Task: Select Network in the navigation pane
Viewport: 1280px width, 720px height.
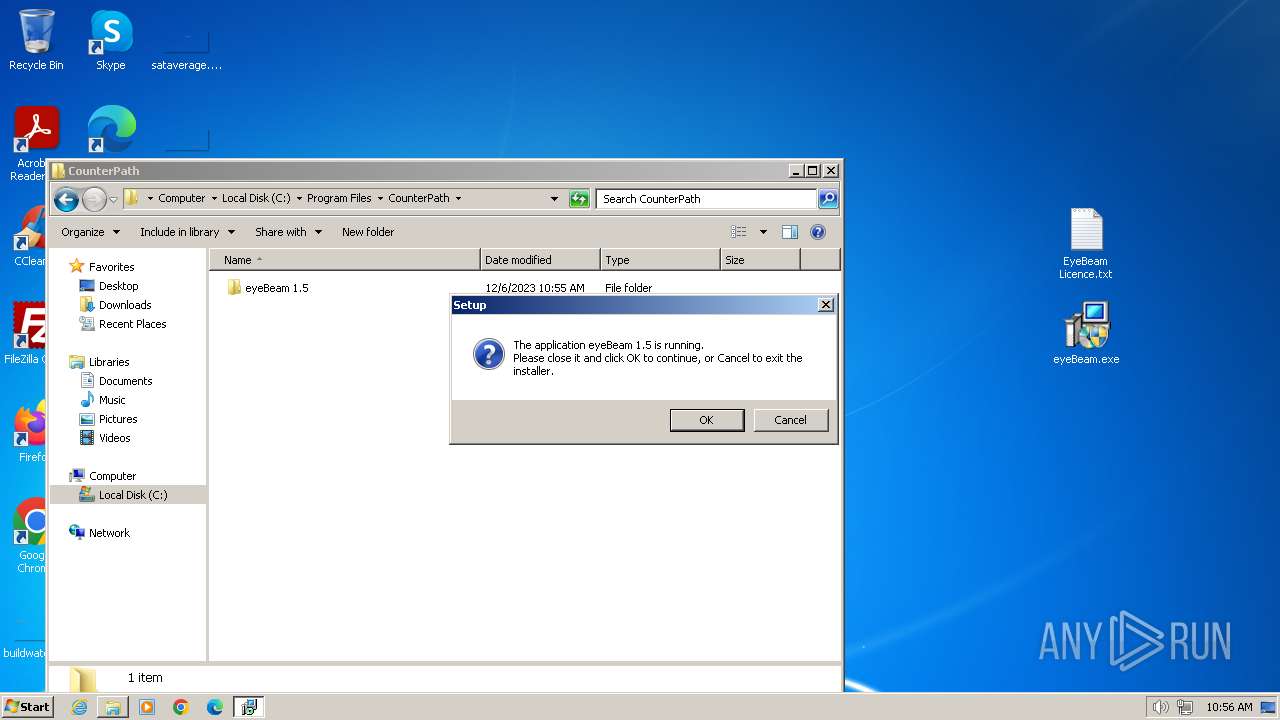Action: click(x=99, y=533)
